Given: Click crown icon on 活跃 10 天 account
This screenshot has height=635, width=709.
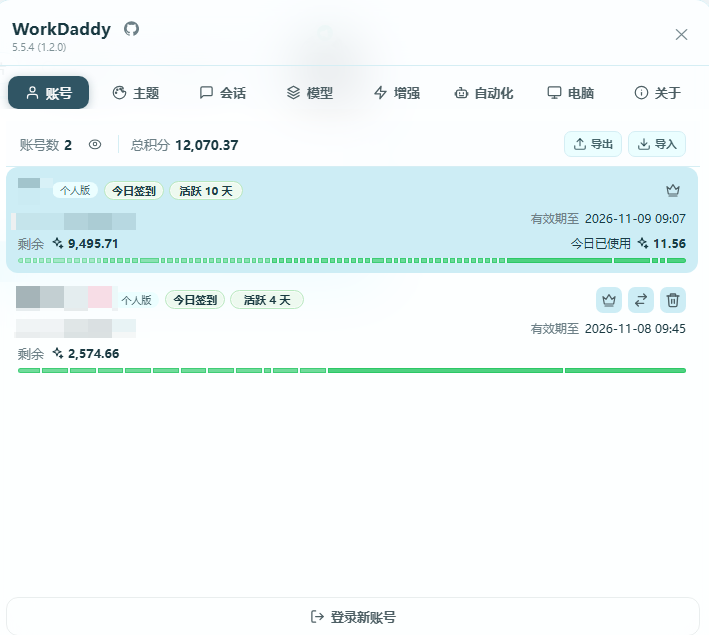Looking at the screenshot, I should coord(673,190).
